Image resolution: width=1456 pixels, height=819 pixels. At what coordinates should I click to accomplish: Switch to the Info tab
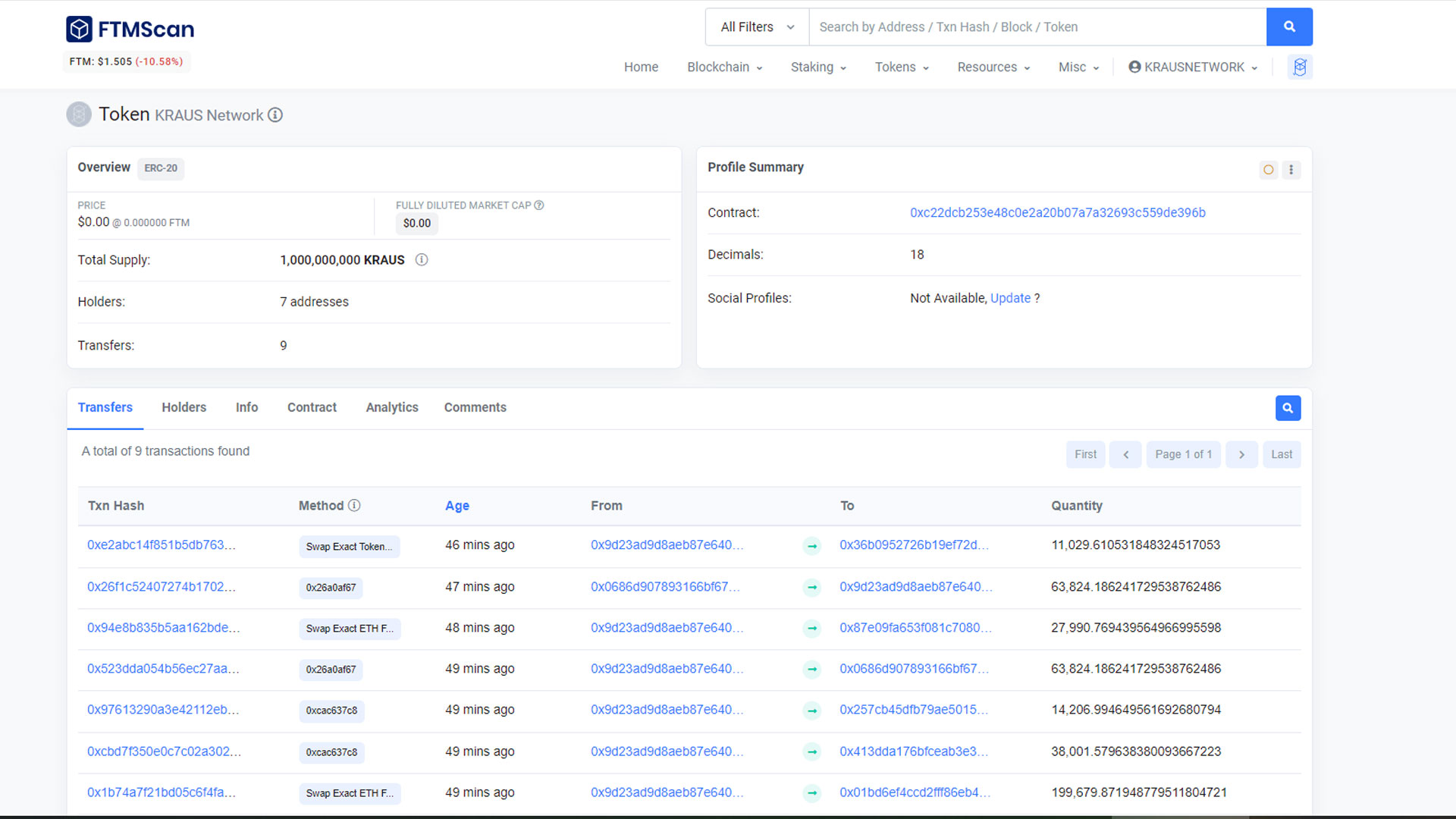tap(246, 407)
